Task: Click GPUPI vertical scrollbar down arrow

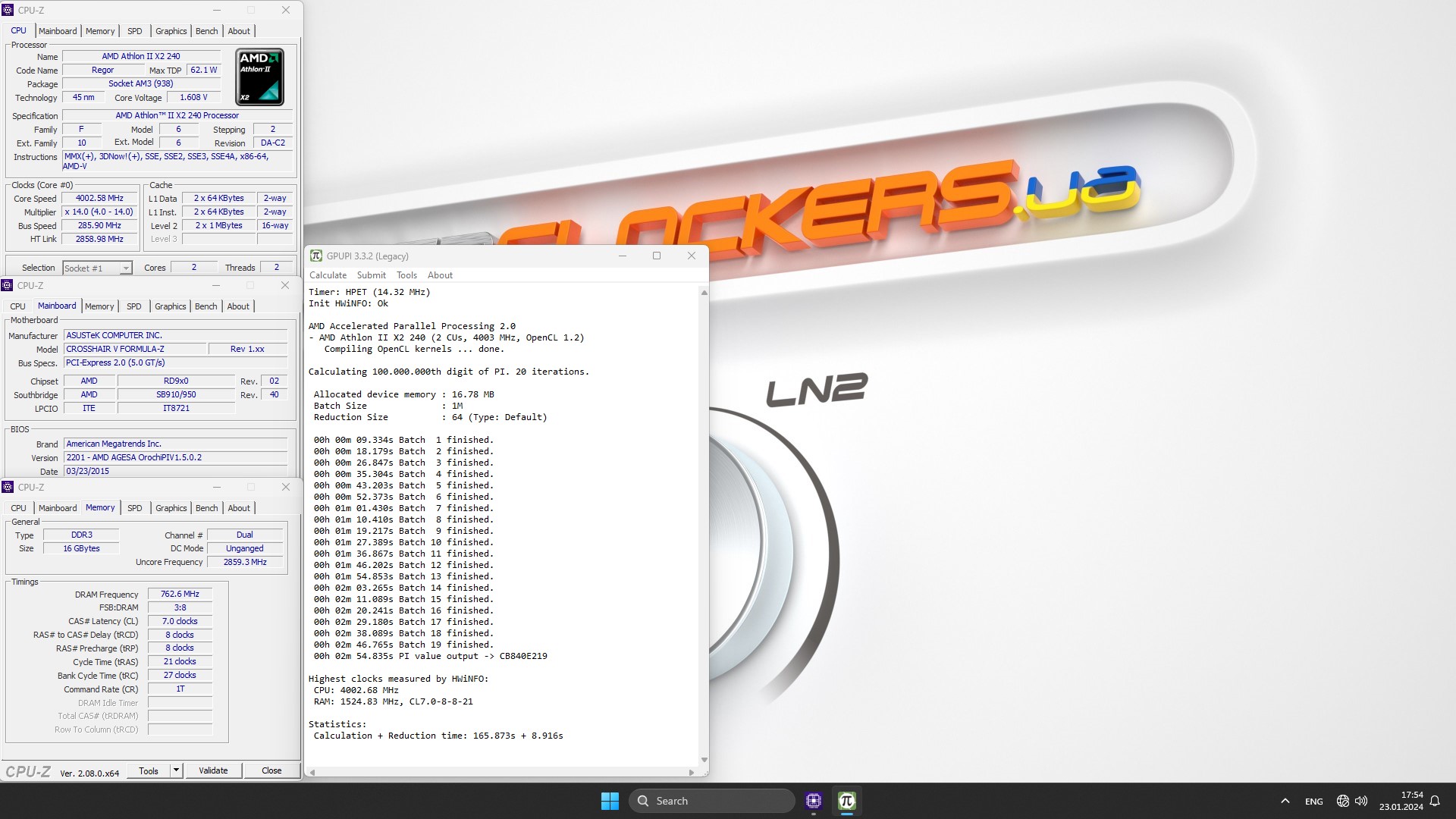Action: [704, 760]
